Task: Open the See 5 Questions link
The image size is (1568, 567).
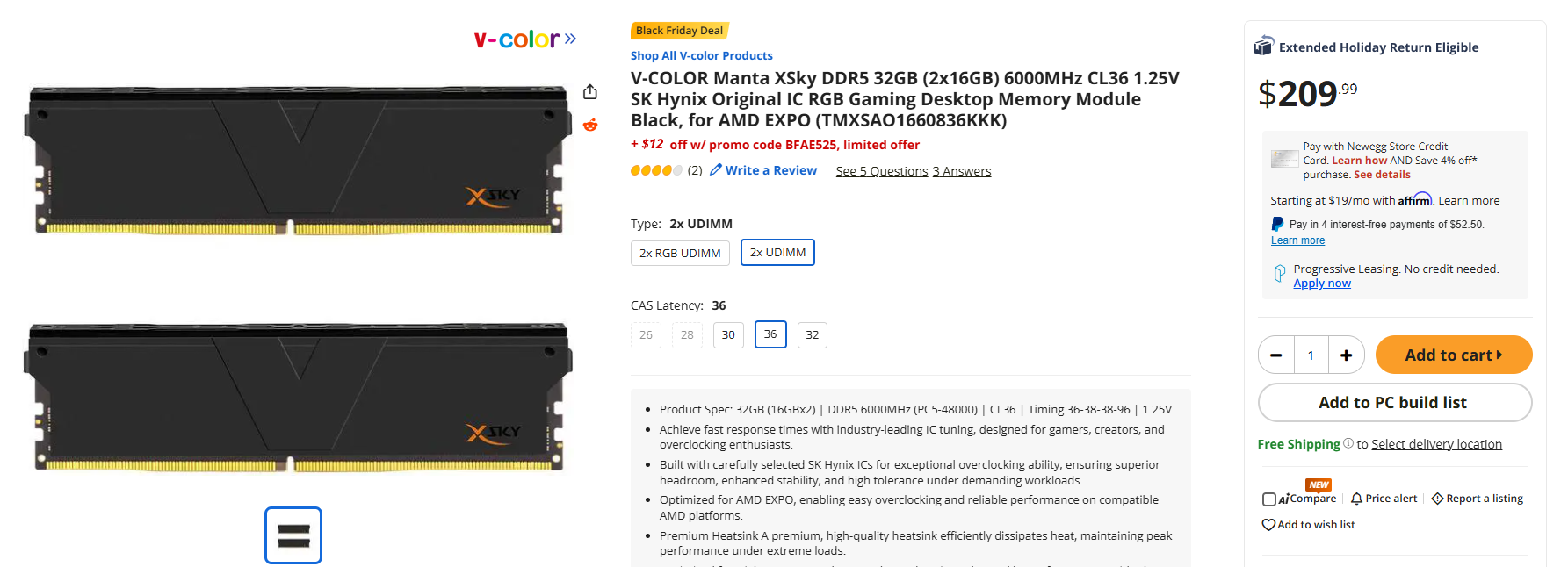Action: tap(881, 171)
